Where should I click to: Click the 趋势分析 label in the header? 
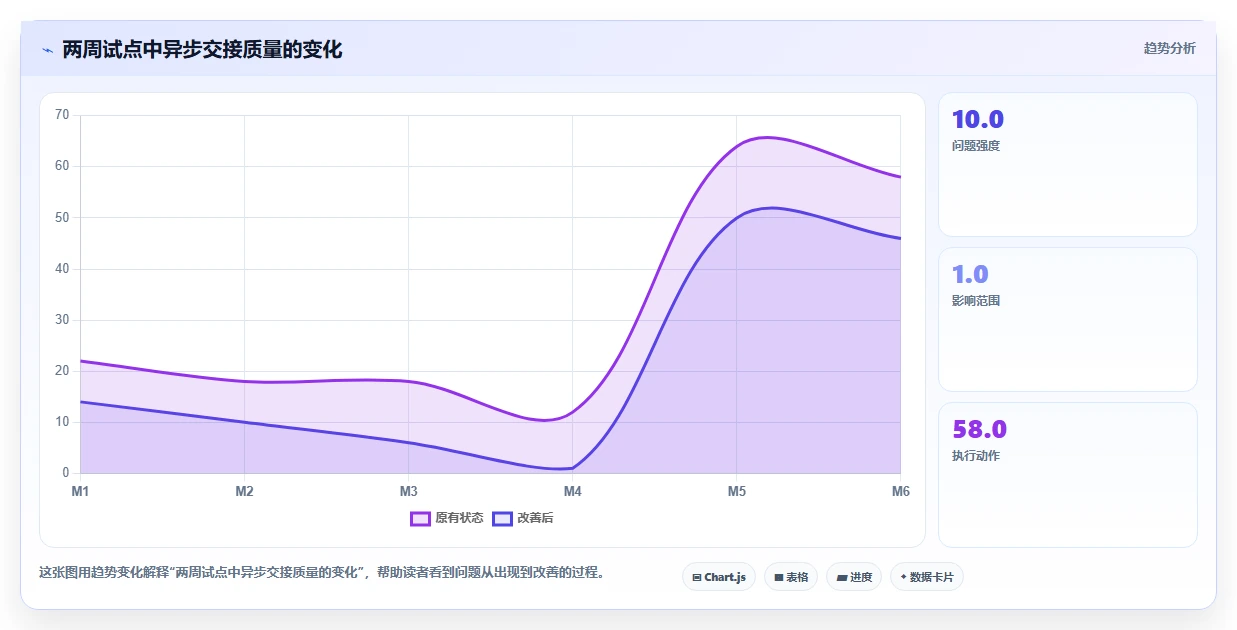coord(1169,48)
